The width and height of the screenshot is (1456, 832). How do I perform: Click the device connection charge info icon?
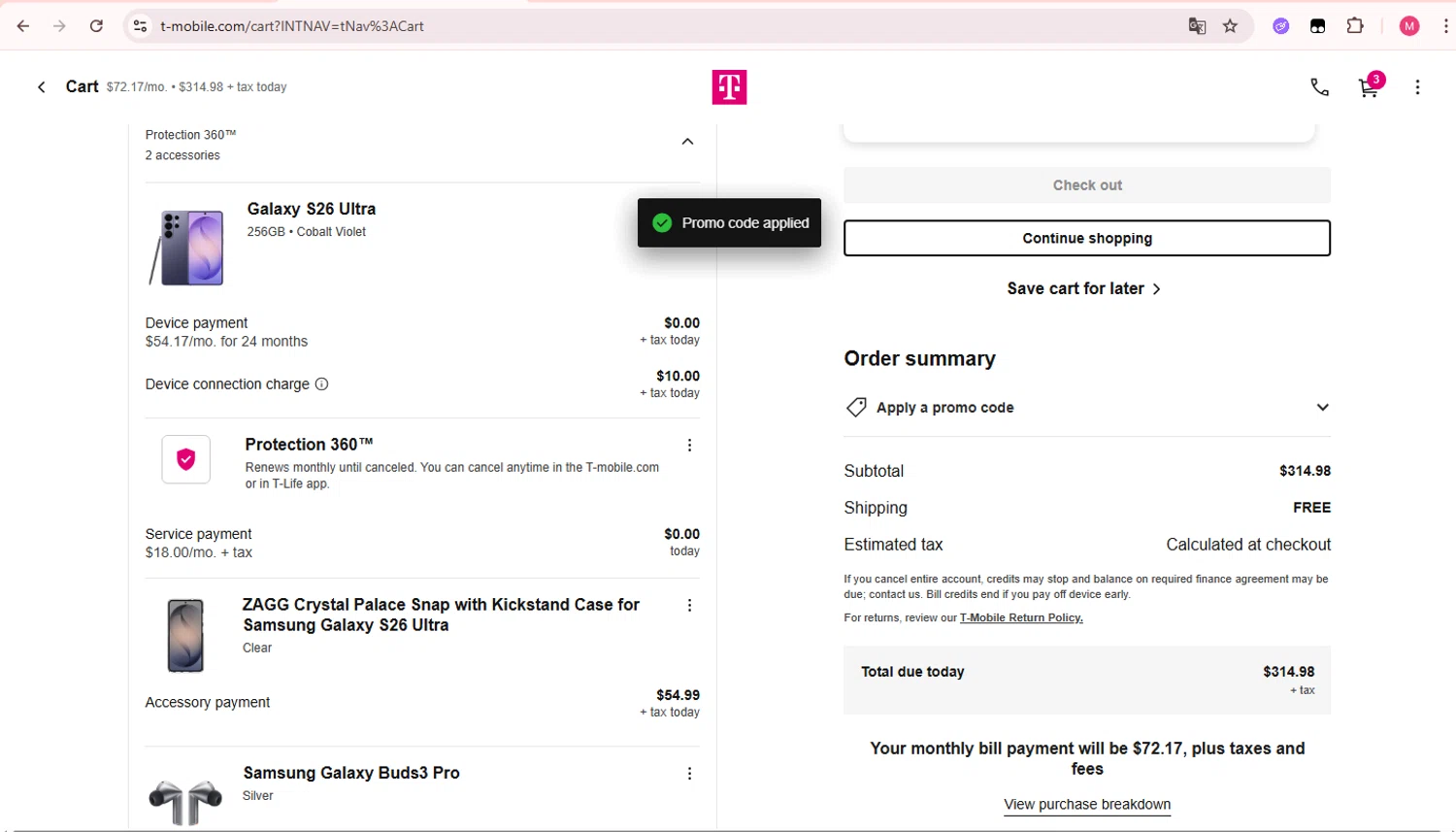321,384
